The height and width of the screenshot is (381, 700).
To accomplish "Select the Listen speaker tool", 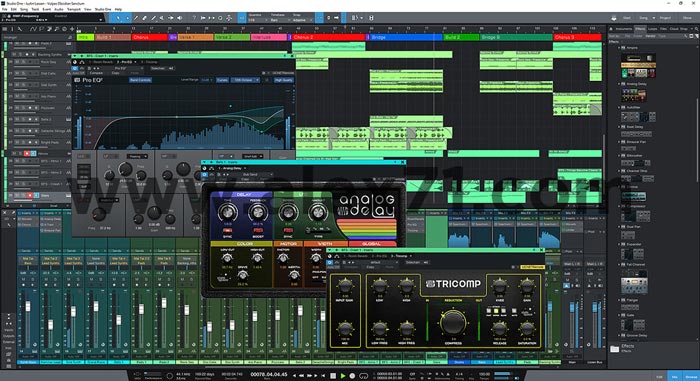I will pos(180,18).
